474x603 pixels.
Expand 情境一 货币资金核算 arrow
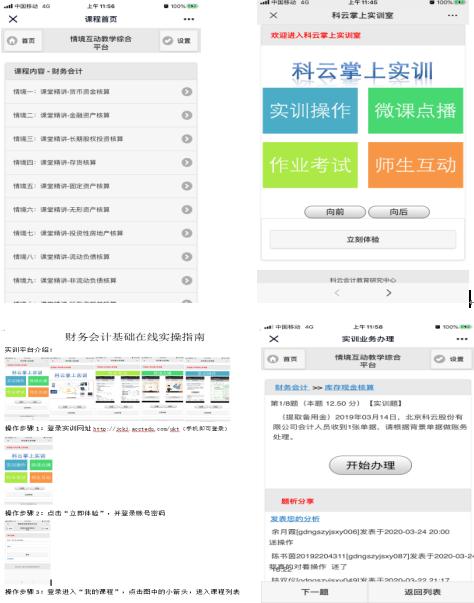187,92
